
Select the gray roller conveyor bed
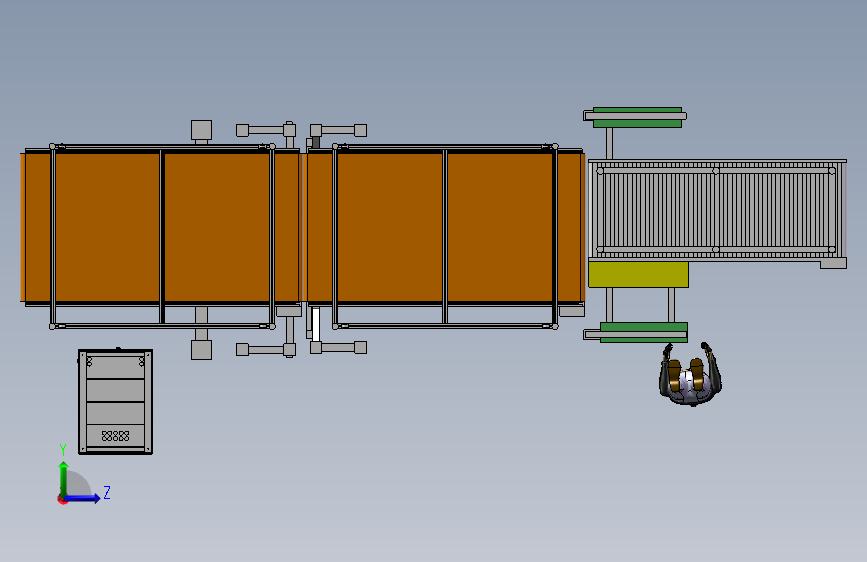tap(717, 210)
